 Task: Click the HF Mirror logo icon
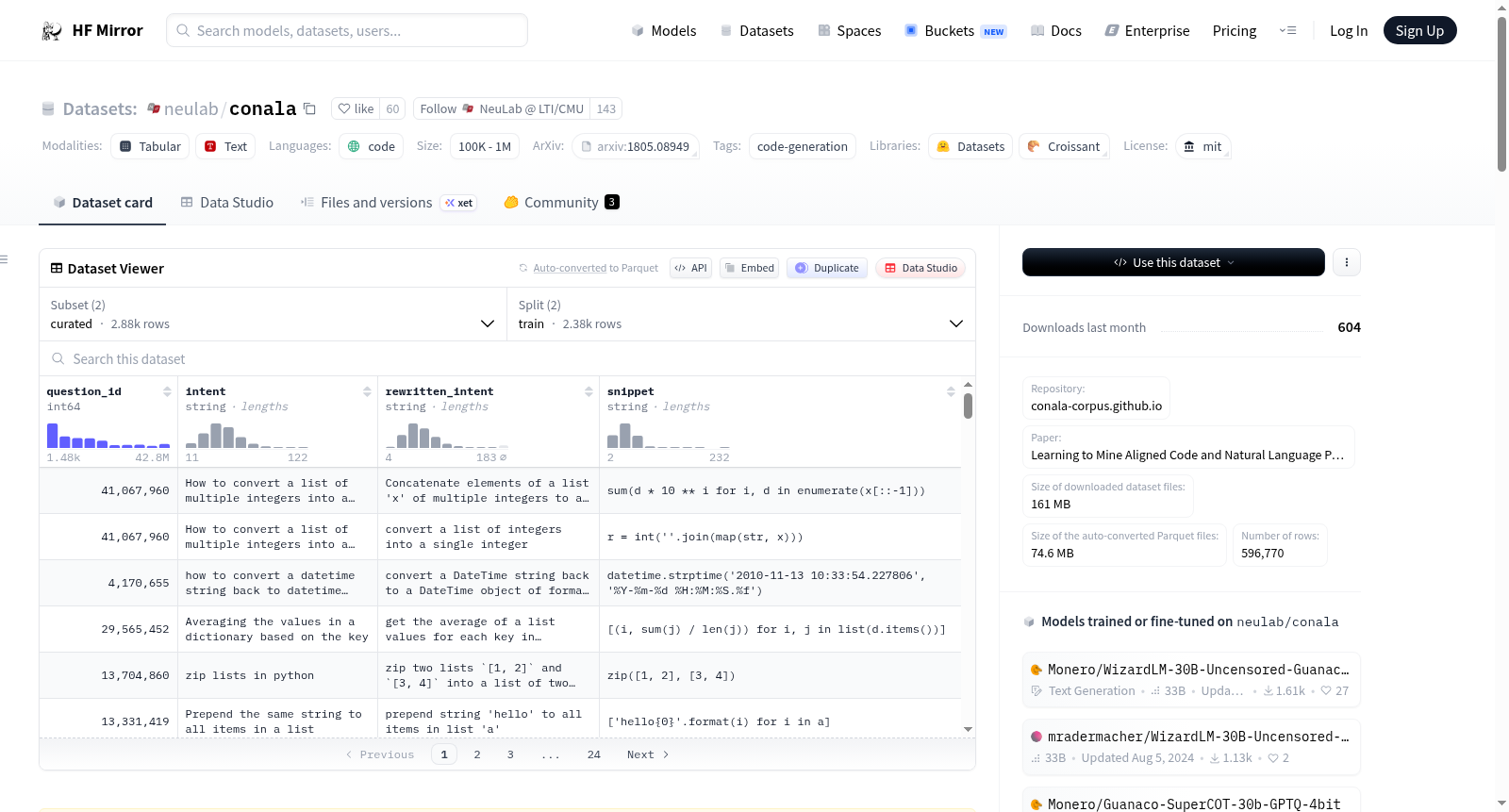pos(52,31)
